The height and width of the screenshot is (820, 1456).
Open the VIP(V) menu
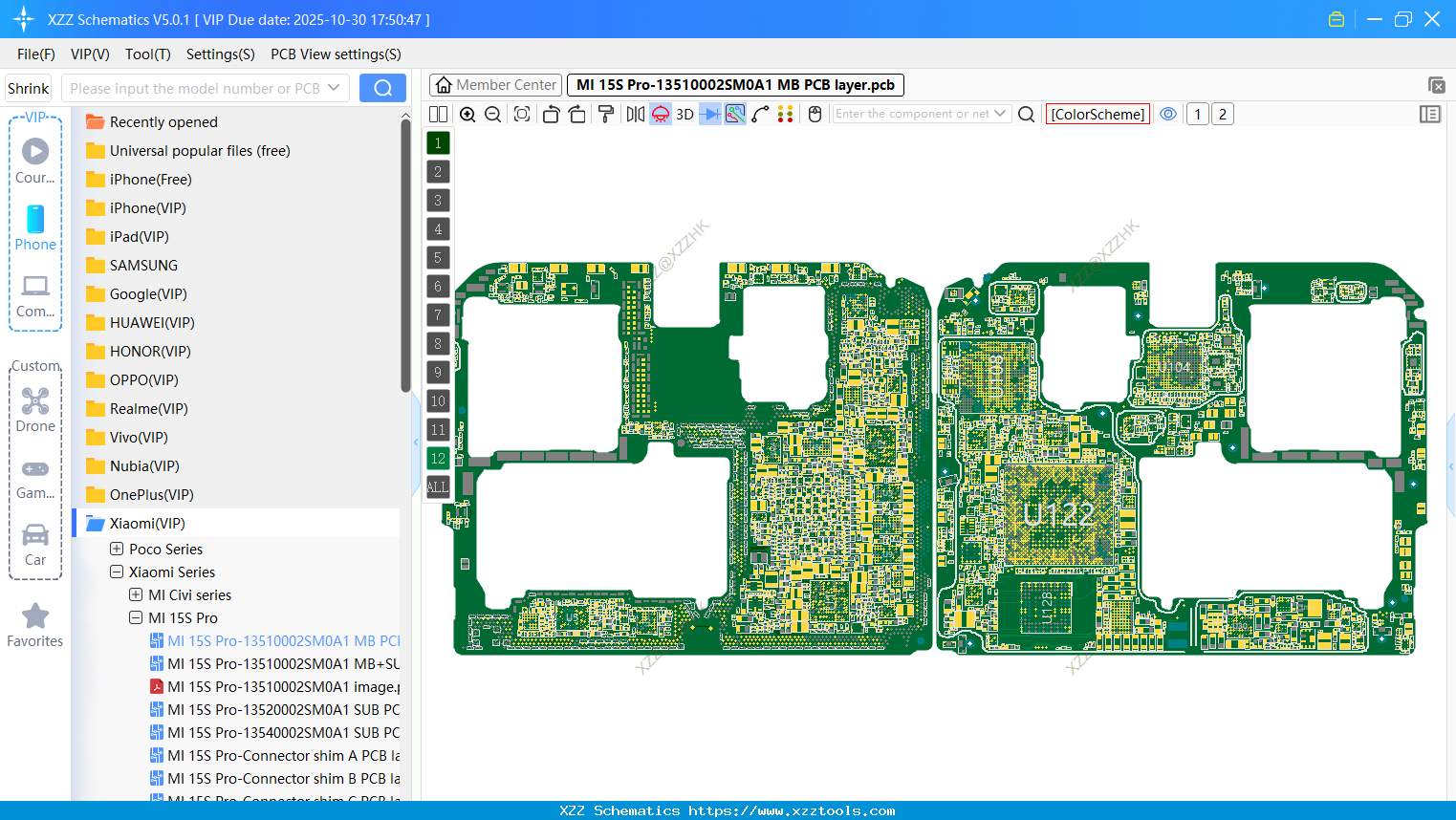pos(90,54)
